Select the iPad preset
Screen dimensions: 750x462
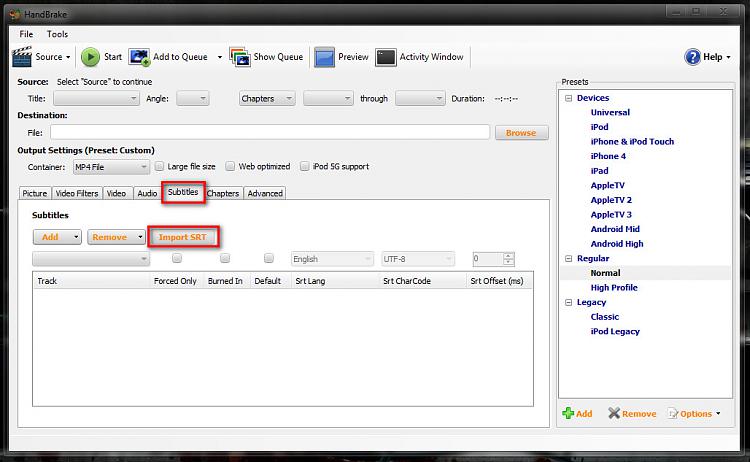pyautogui.click(x=599, y=171)
